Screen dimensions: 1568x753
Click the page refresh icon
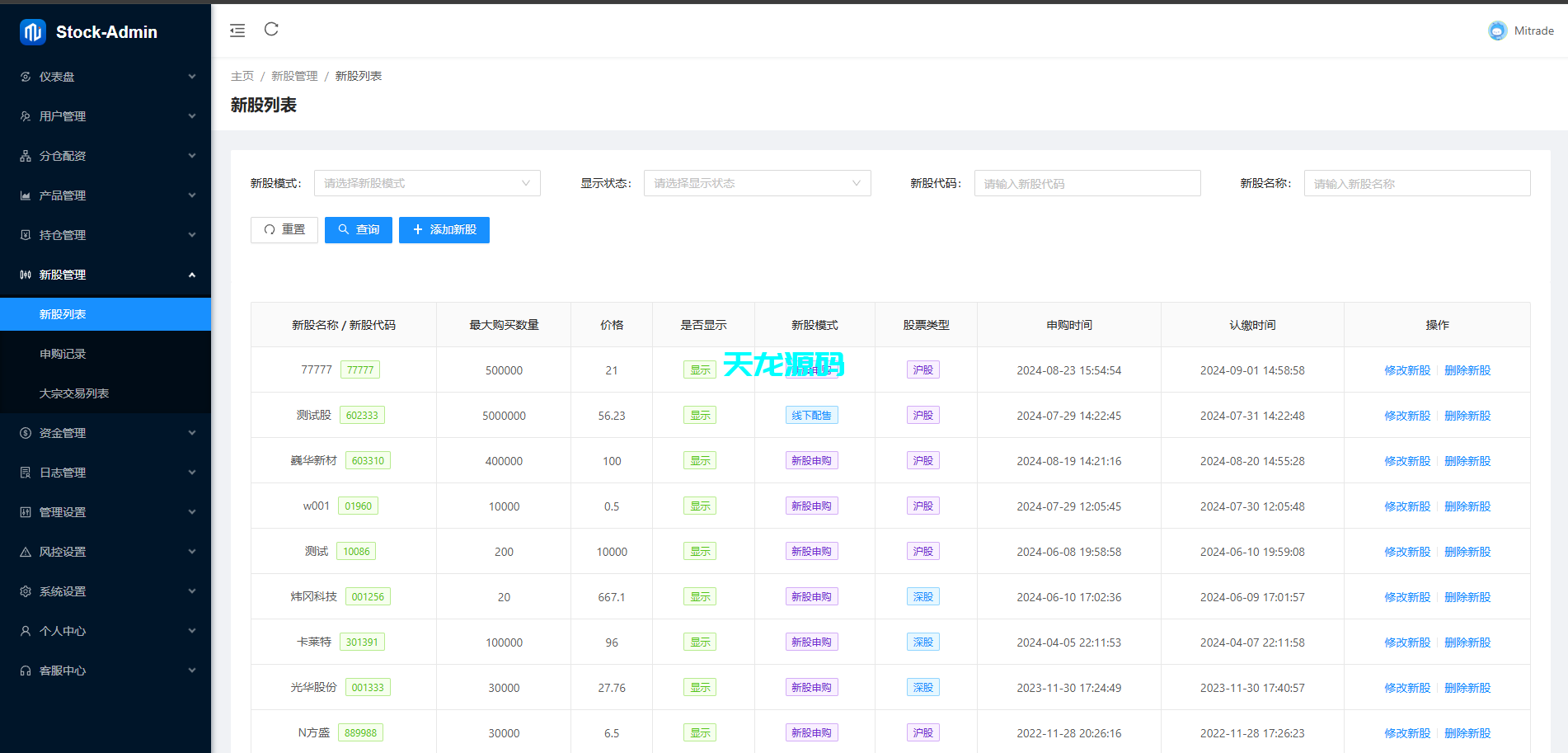click(x=271, y=30)
